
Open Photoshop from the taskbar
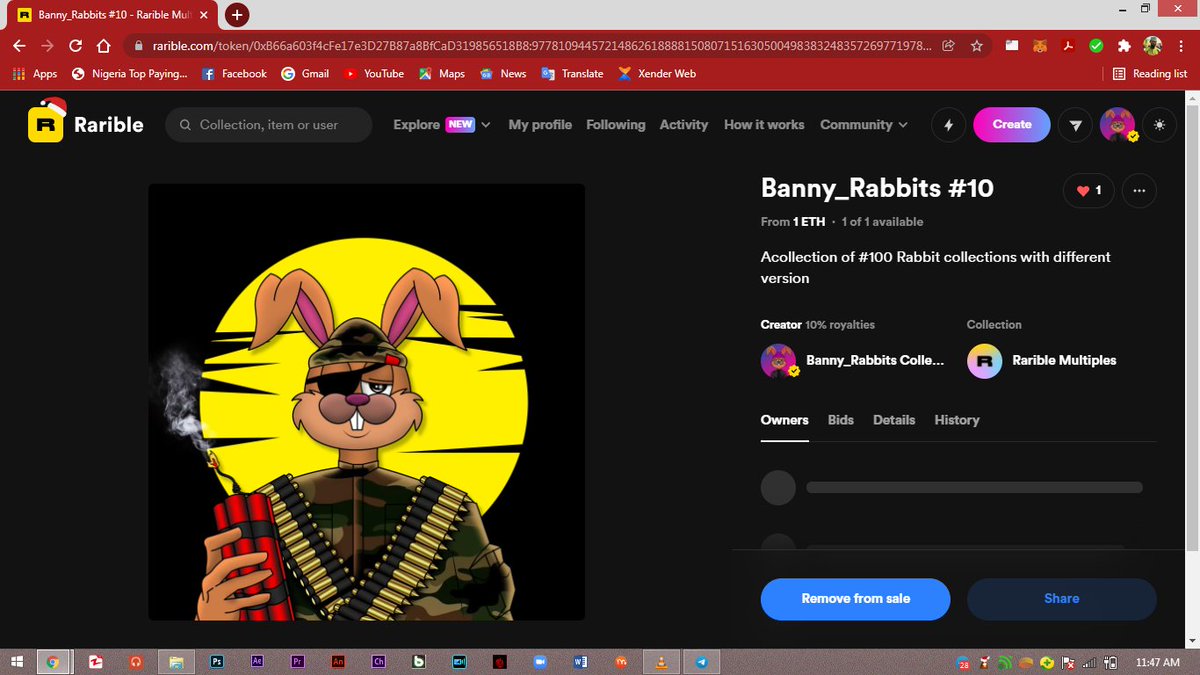point(216,661)
